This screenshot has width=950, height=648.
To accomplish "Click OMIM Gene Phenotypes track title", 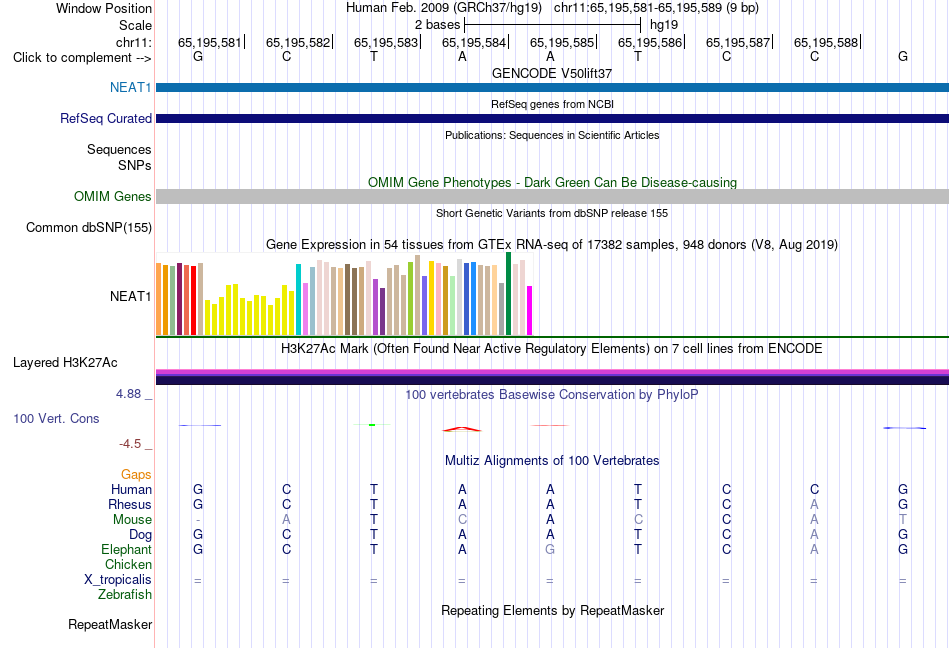I will (x=552, y=182).
